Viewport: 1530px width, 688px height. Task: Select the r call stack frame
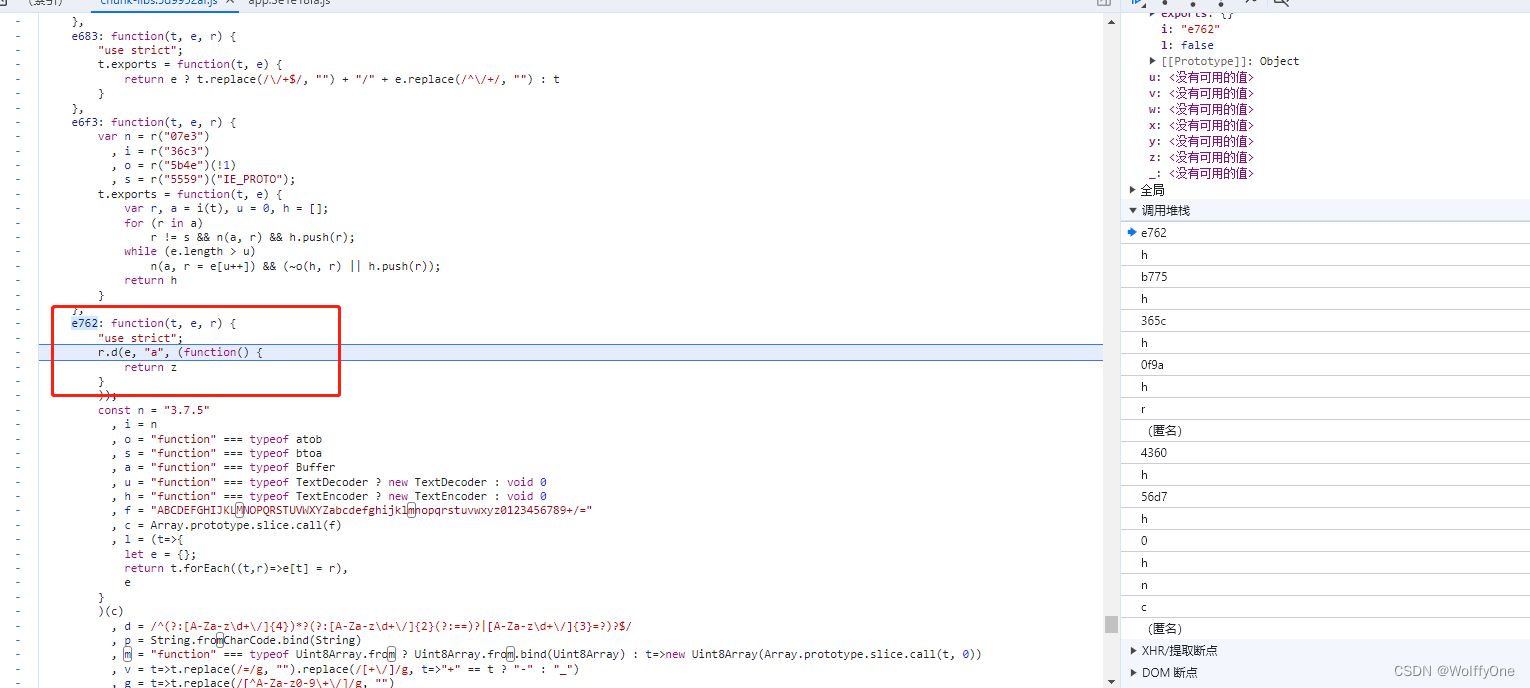1325,408
